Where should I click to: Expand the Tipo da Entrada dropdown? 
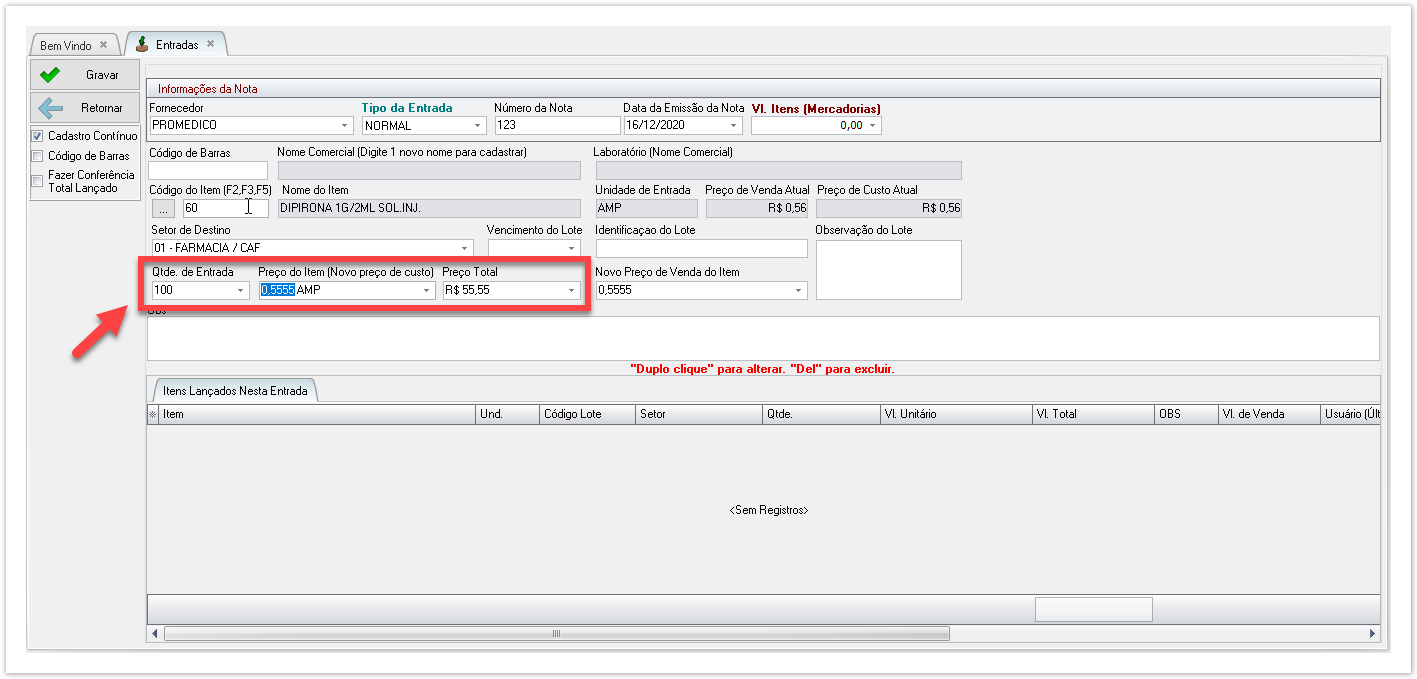(x=477, y=126)
